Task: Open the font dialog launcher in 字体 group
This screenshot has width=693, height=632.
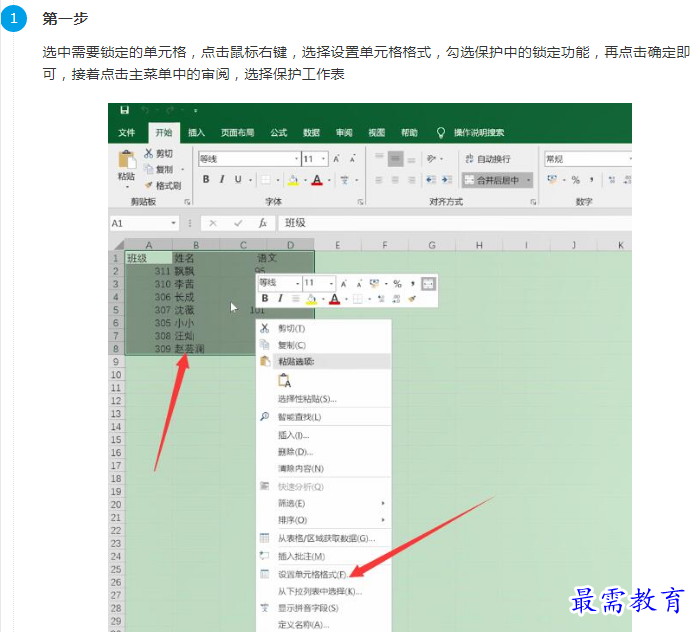Action: pyautogui.click(x=360, y=202)
